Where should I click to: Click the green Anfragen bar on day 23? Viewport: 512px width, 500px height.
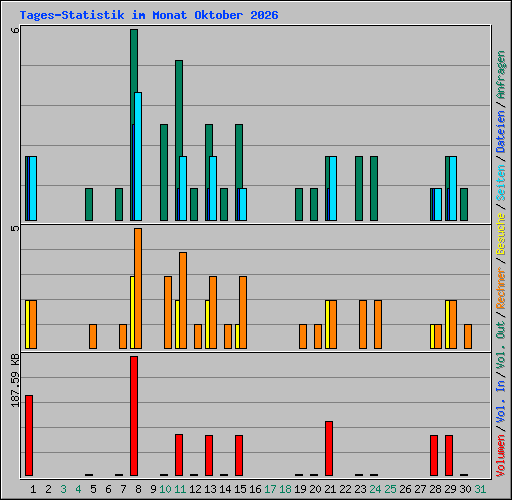pos(359,188)
